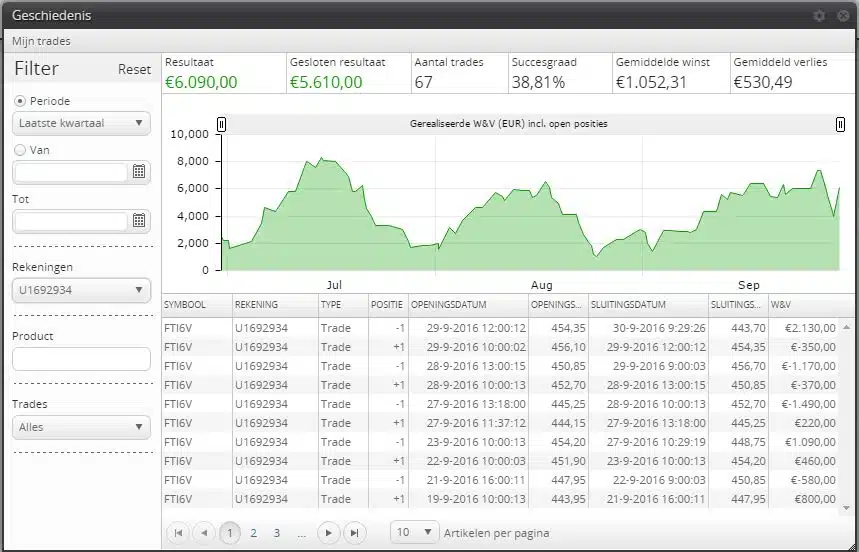Image resolution: width=859 pixels, height=552 pixels.
Task: Open the Trades filter dropdown
Action: pos(81,427)
